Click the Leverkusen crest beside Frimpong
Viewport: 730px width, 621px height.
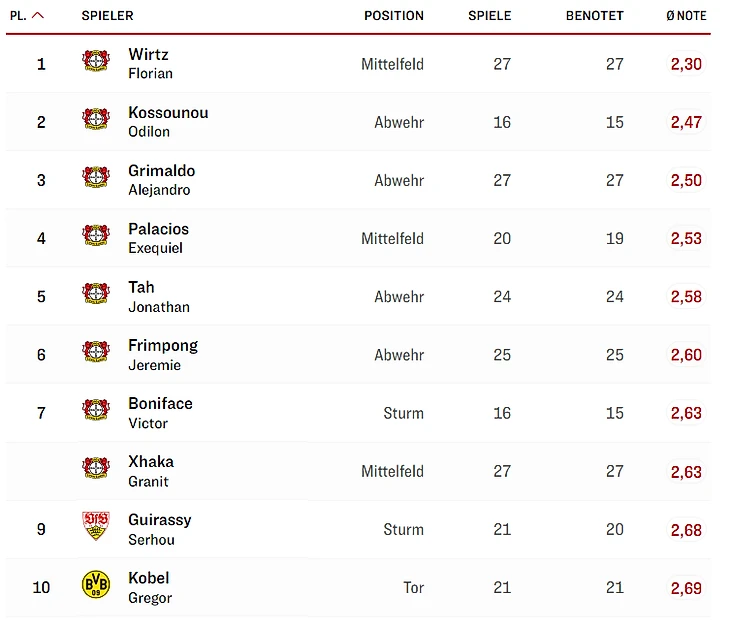96,353
